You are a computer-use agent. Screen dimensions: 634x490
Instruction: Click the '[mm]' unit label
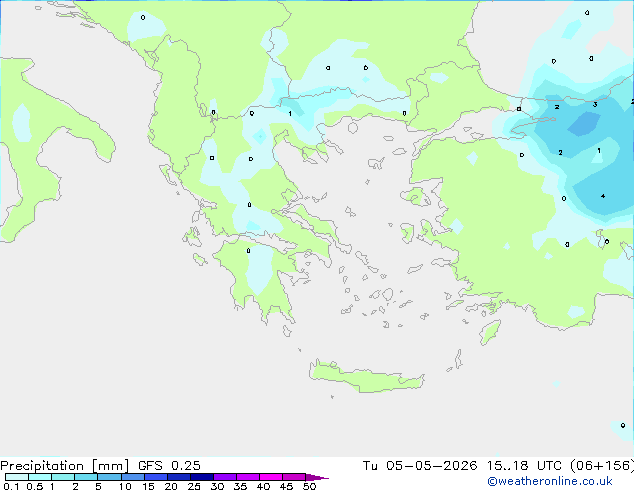111,466
